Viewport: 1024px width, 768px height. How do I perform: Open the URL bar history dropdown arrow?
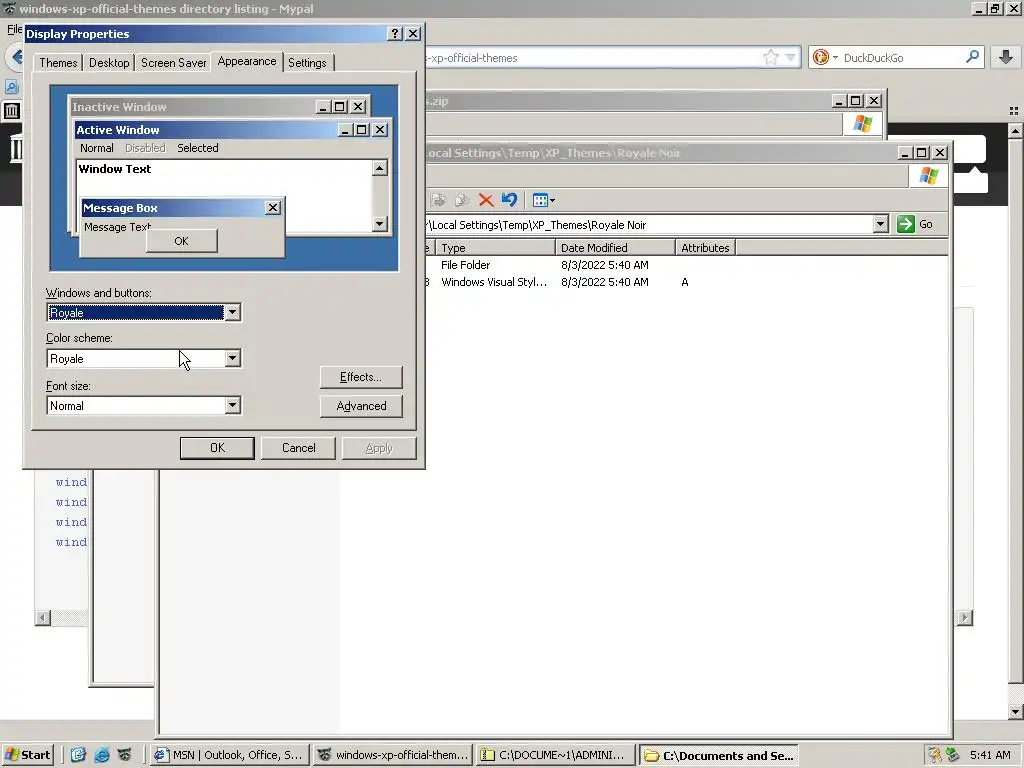pos(790,57)
